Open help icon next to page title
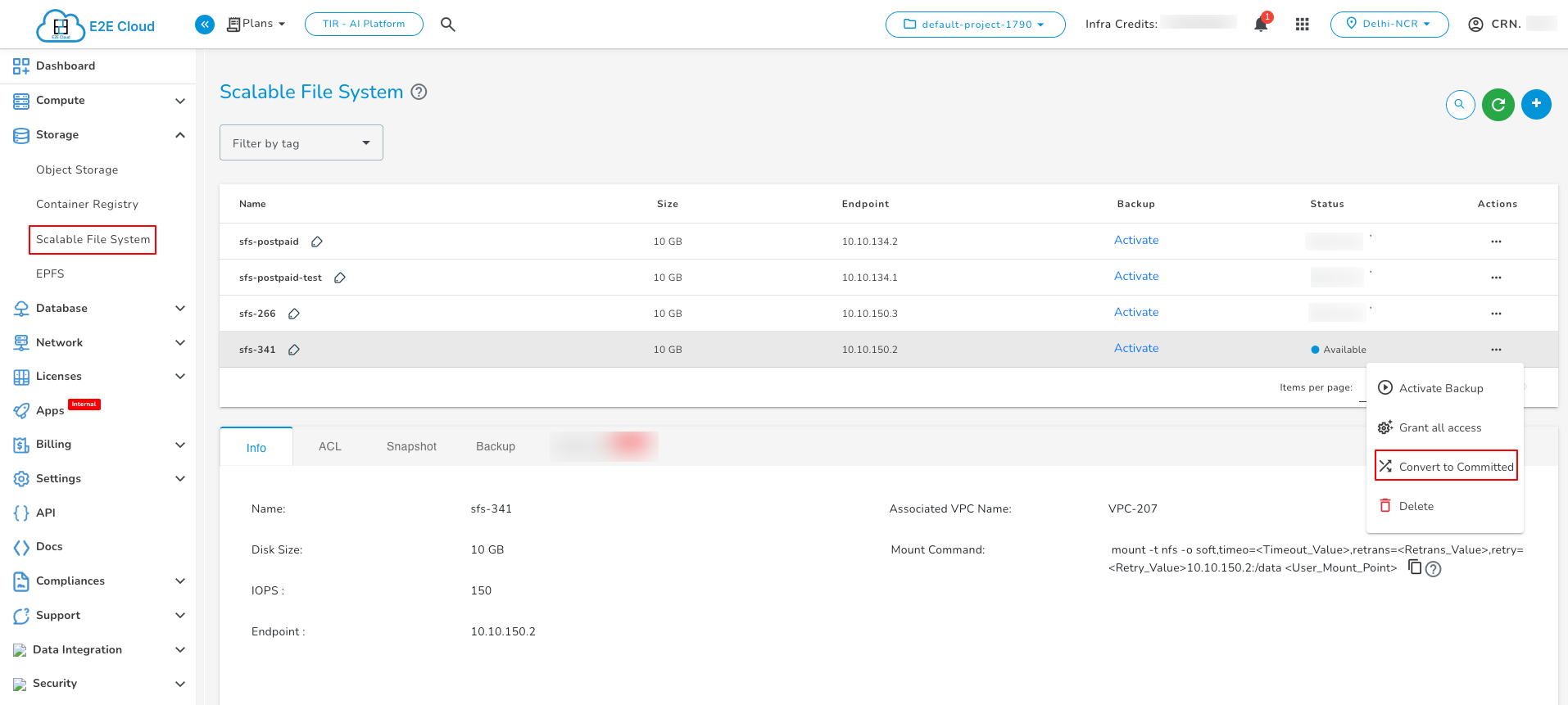The image size is (1568, 705). (x=419, y=92)
